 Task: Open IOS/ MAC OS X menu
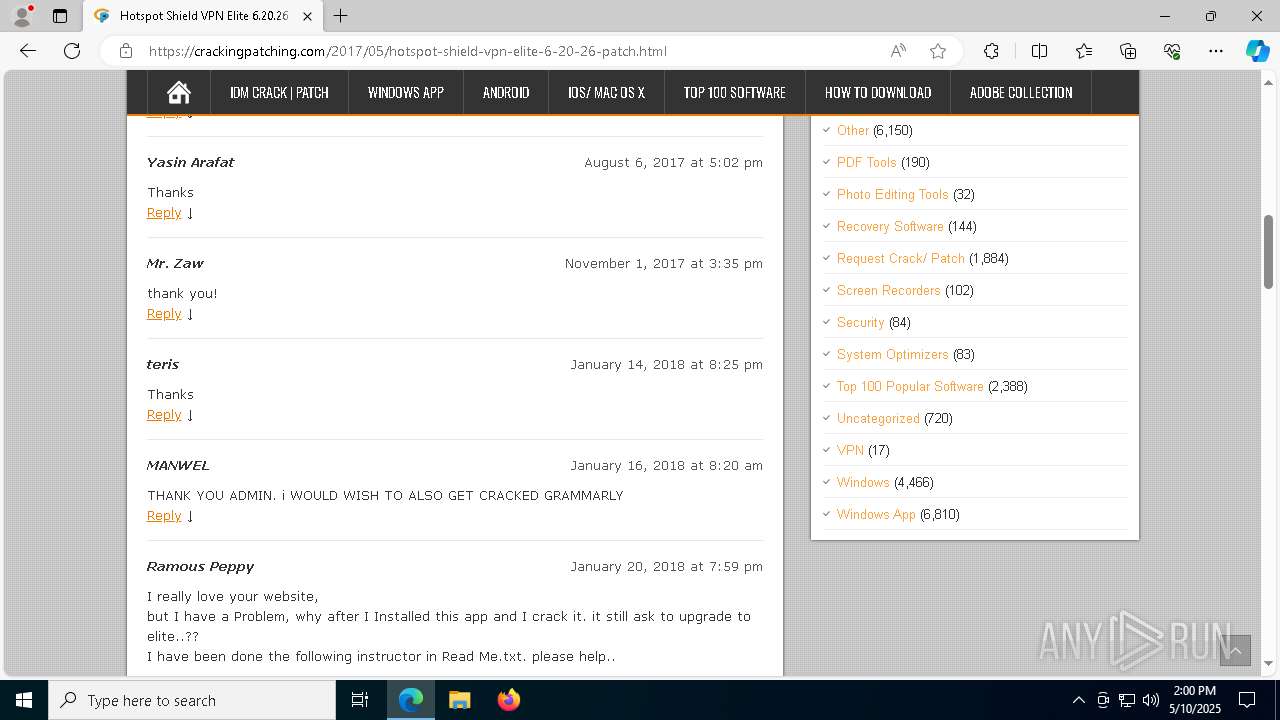606,93
